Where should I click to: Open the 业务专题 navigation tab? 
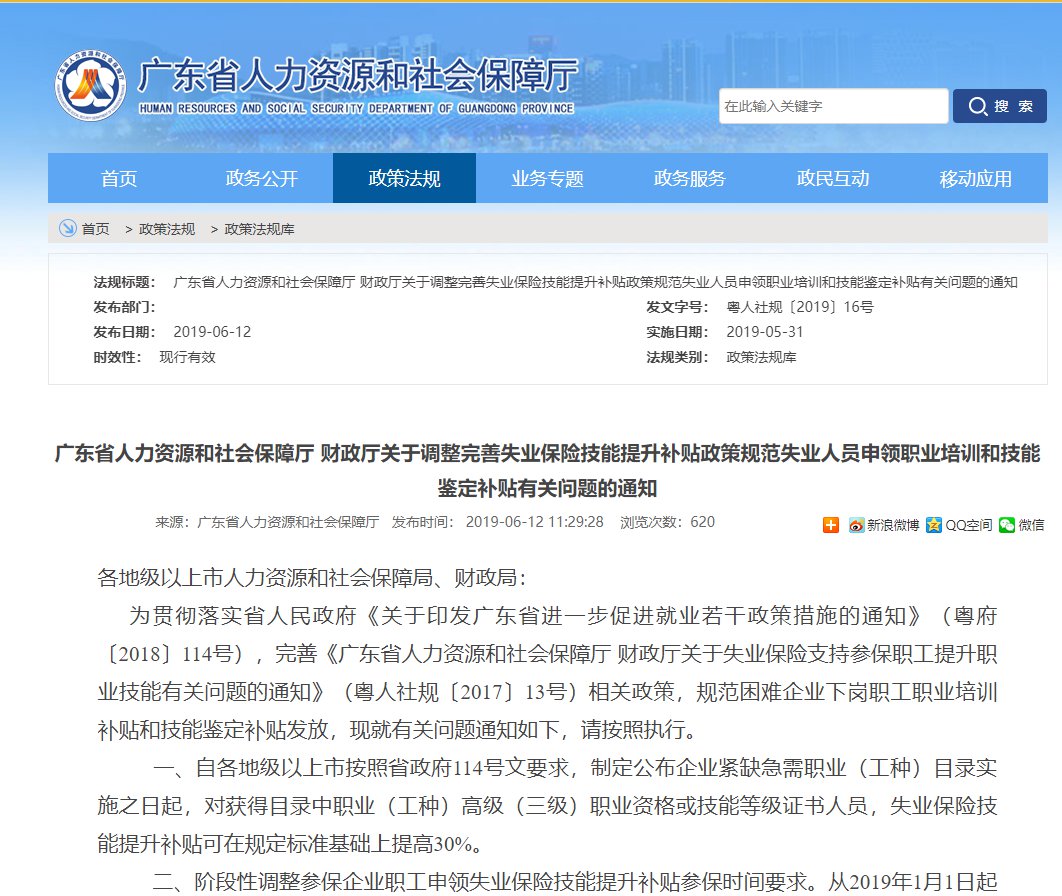click(547, 179)
